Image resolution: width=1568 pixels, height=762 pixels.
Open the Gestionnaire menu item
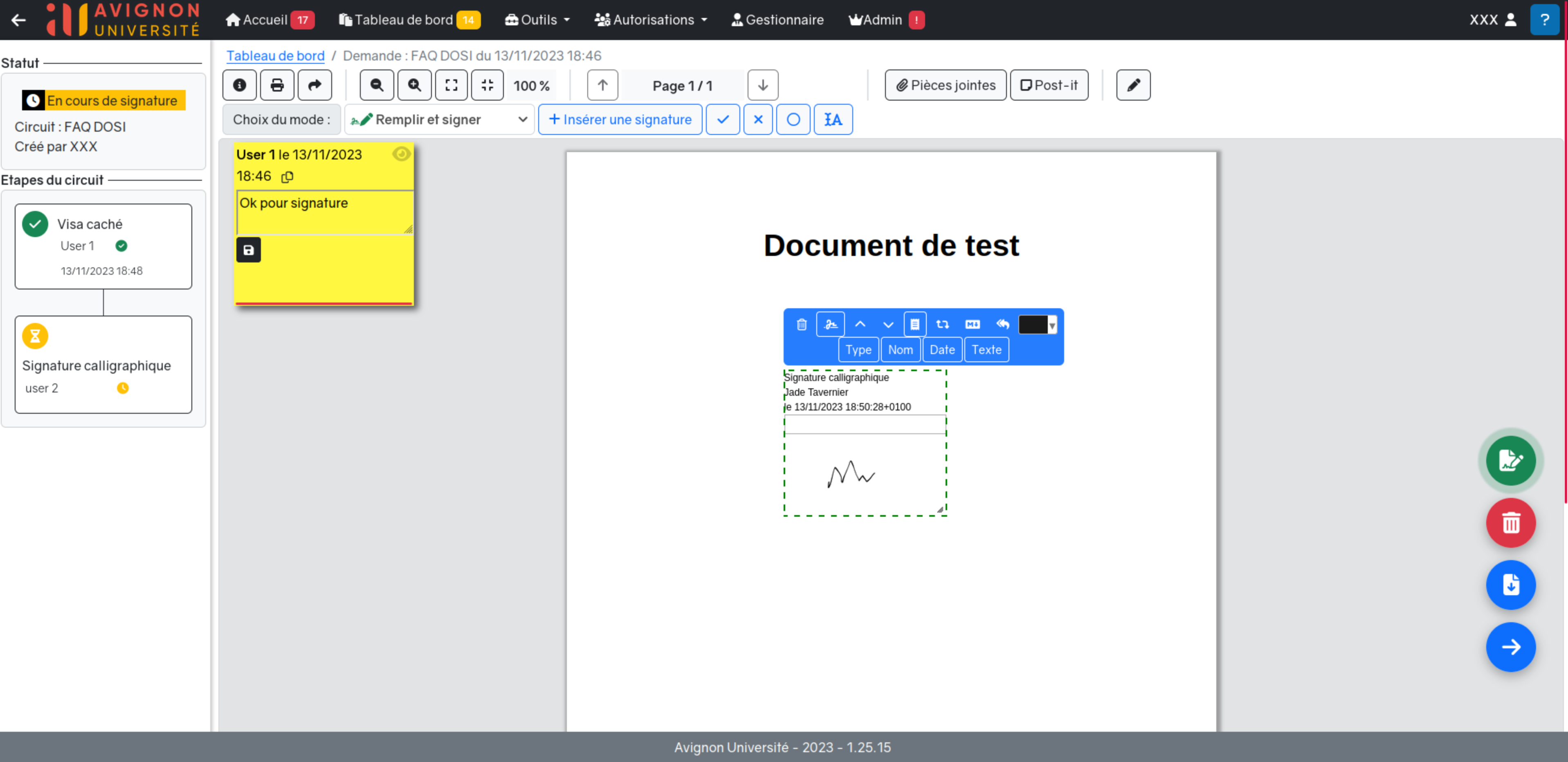pyautogui.click(x=777, y=20)
